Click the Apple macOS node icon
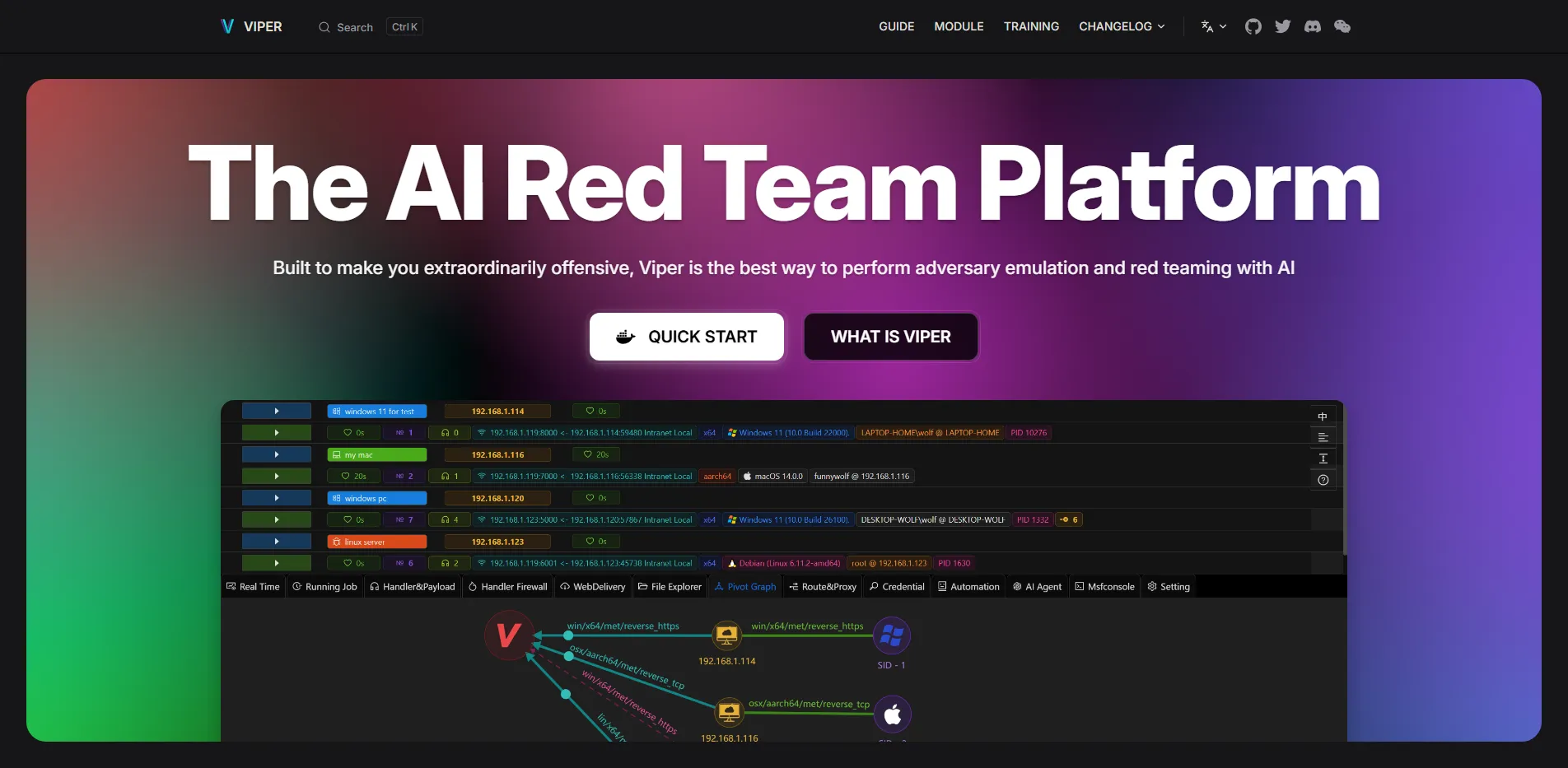 [x=893, y=714]
